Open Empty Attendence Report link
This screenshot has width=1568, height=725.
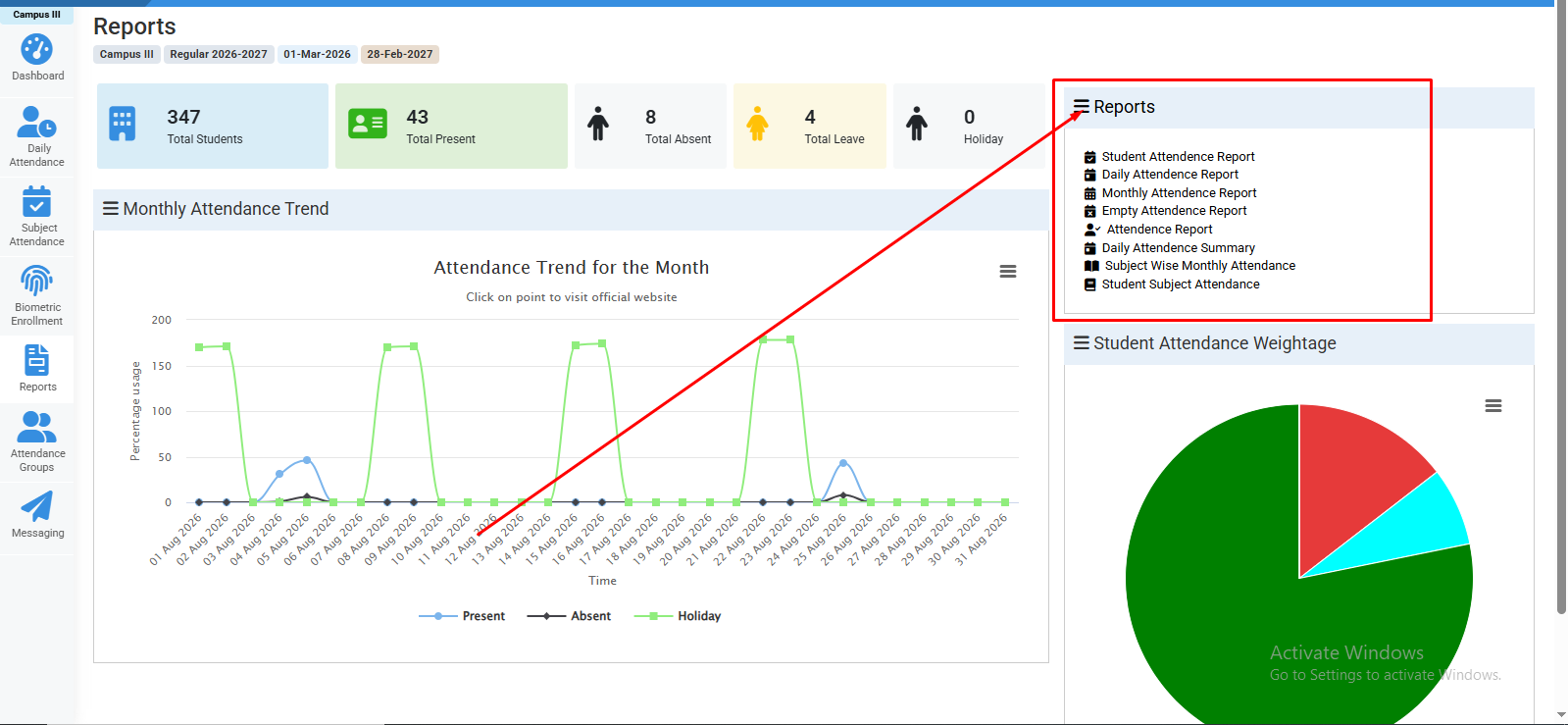pos(1174,211)
